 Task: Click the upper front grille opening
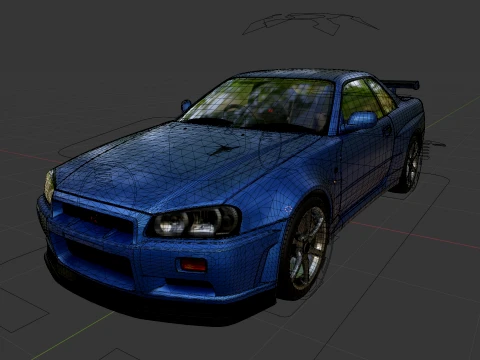98,218
